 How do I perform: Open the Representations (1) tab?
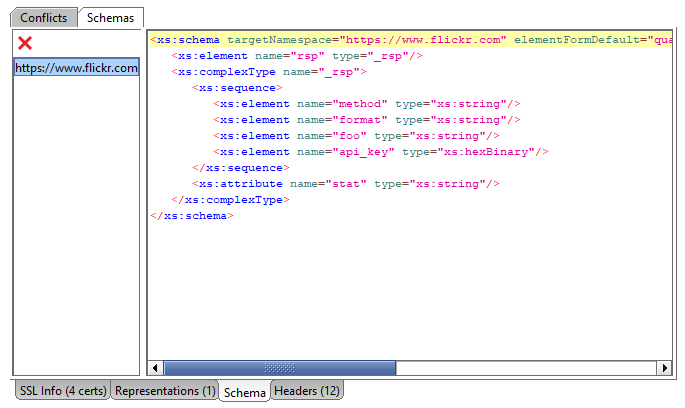165,391
